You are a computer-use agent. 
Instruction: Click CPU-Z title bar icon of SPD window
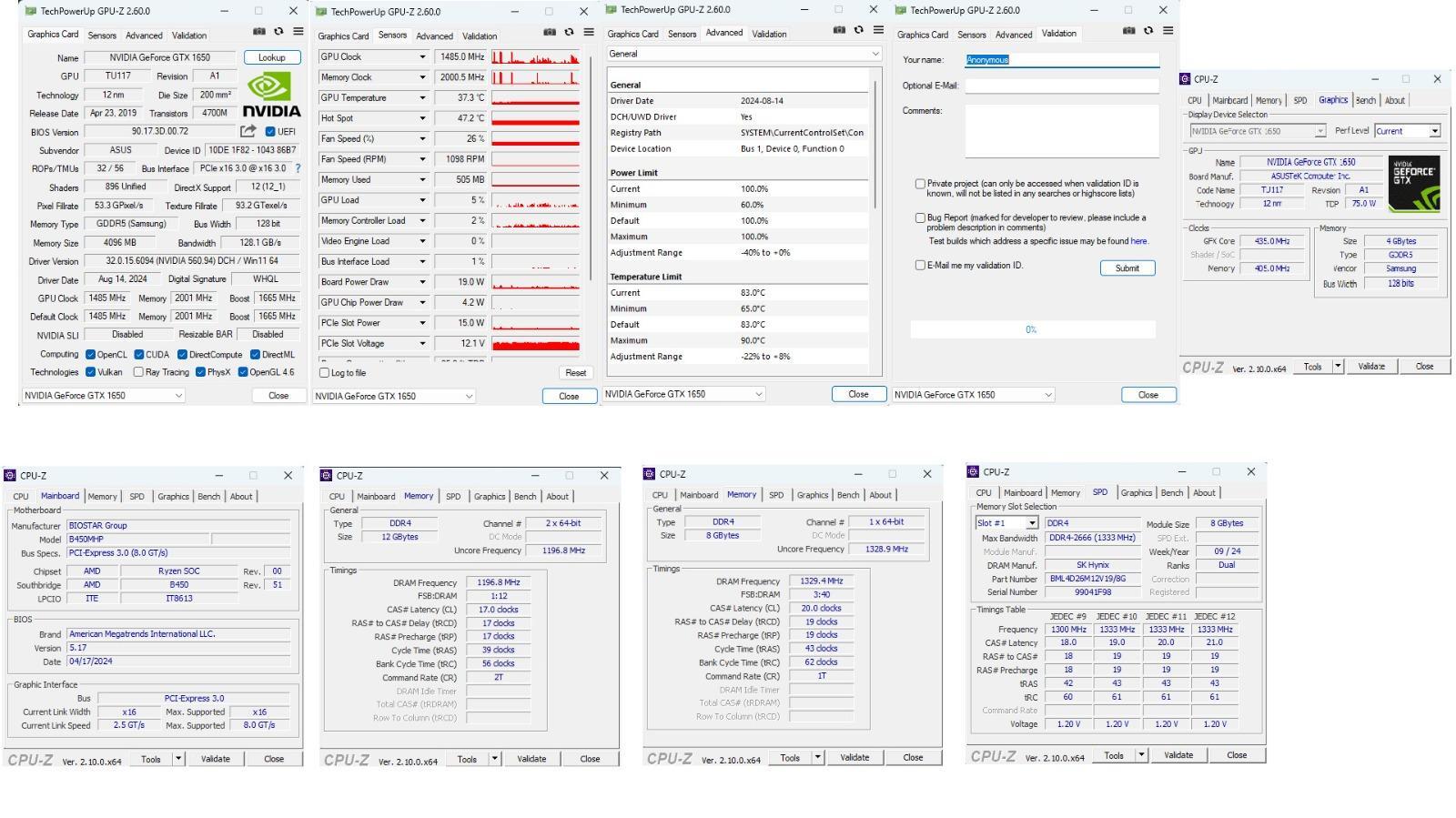[973, 471]
